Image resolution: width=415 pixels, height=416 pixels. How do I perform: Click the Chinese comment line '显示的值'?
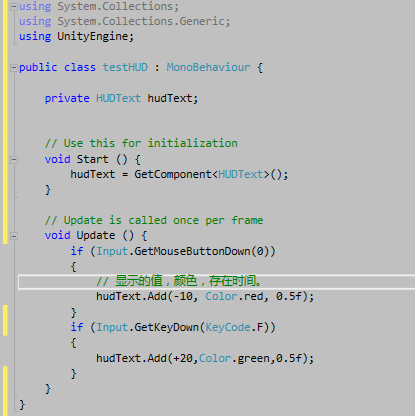point(139,281)
